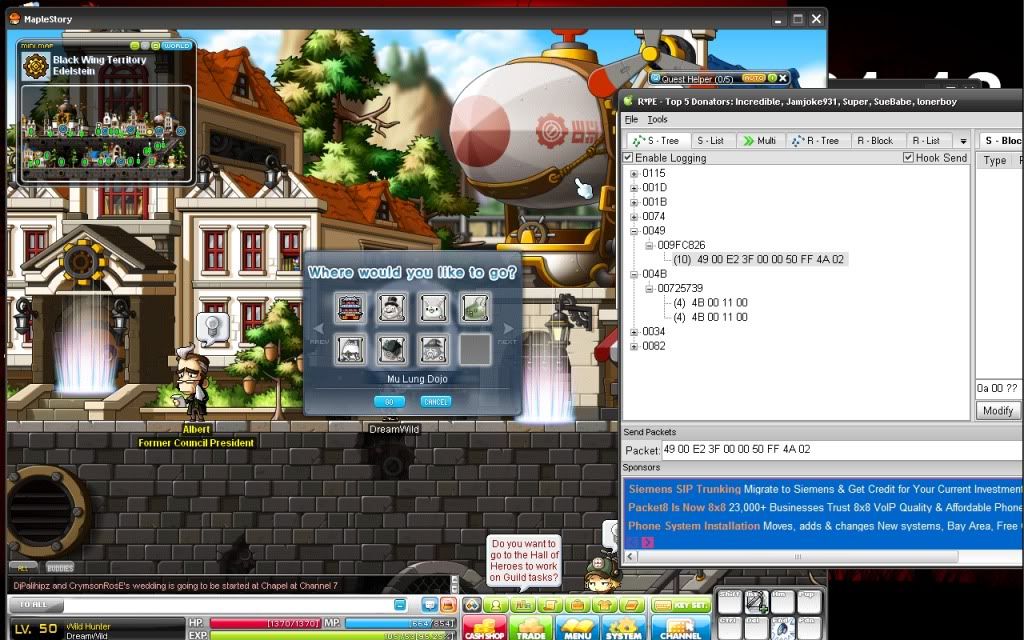This screenshot has width=1024, height=640.
Task: Open the TO ALL chat target selector
Action: 35,605
